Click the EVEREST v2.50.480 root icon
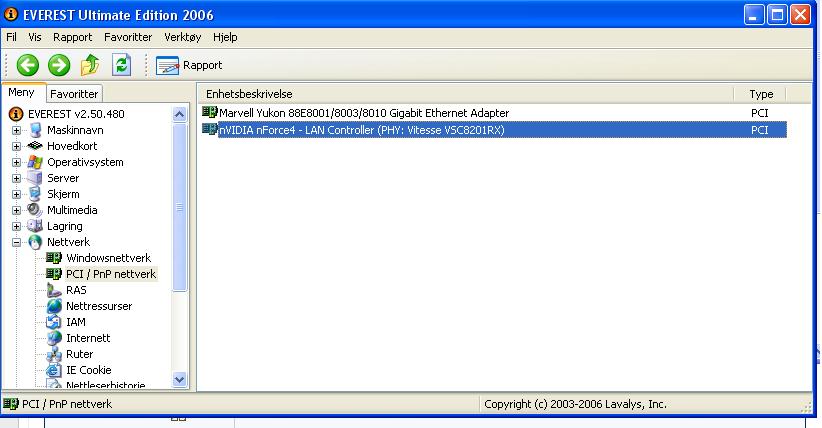The height and width of the screenshot is (428, 822). pos(16,114)
